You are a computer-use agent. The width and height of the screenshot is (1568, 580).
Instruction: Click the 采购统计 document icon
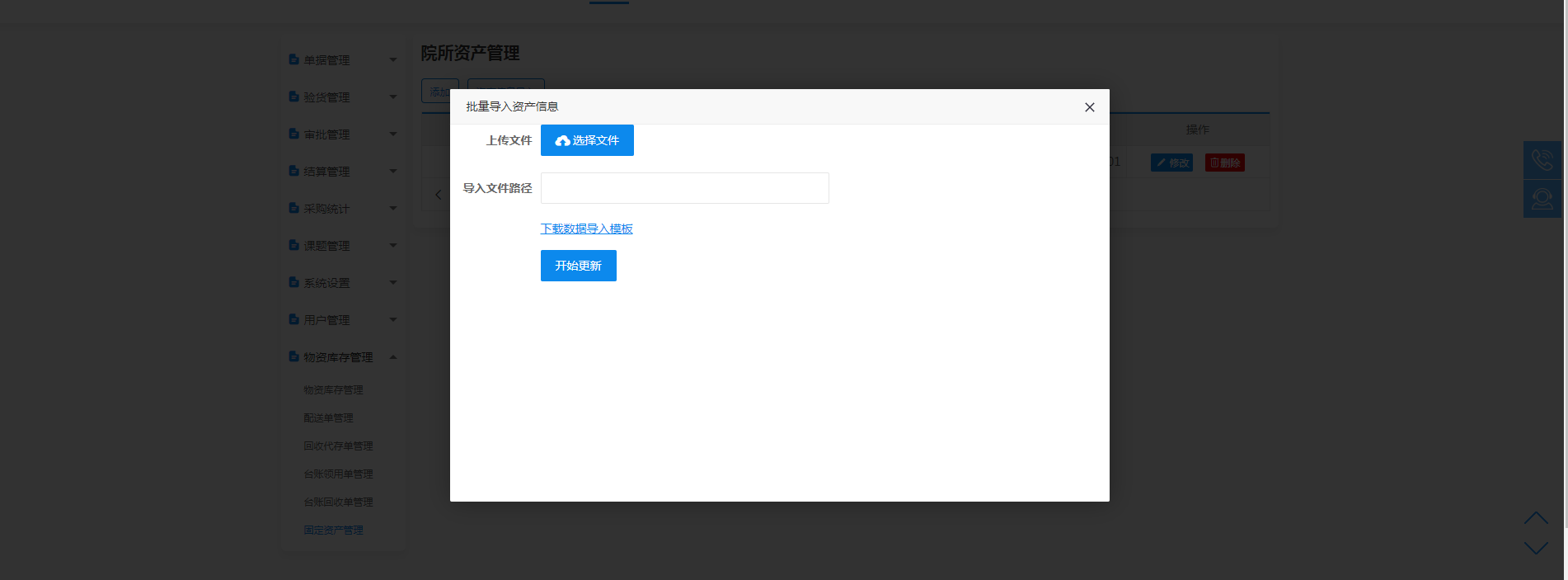pos(293,209)
